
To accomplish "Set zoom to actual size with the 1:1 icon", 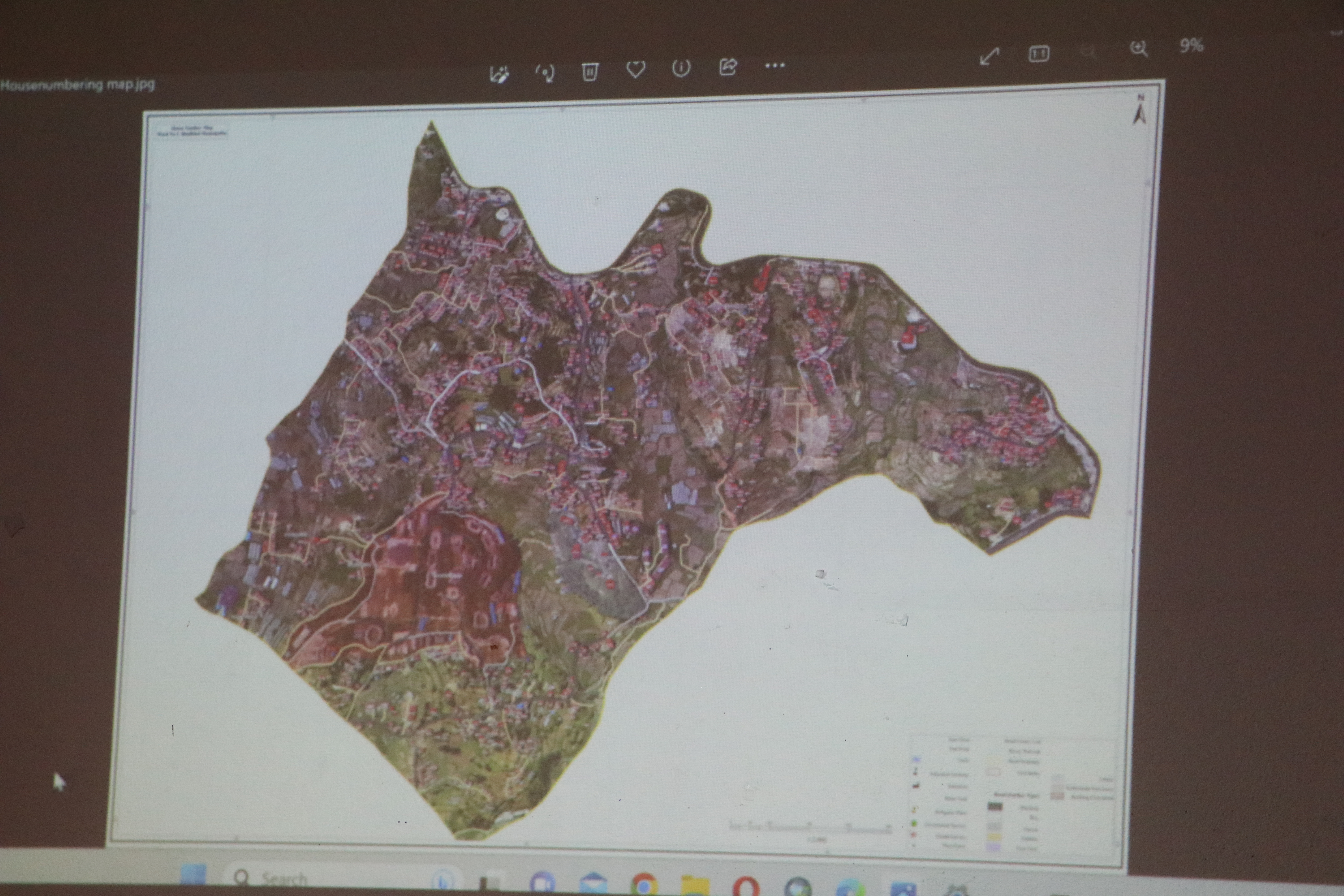I will click(1039, 54).
